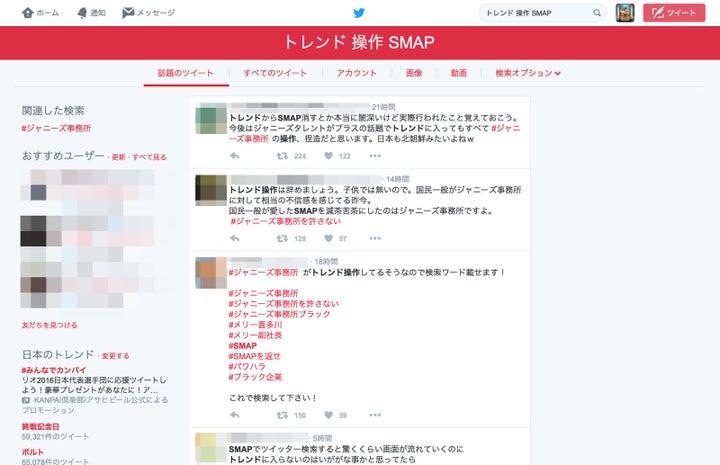Viewport: 720px width, 465px height.
Task: Like the third tweet with 59 likes
Action: 328,415
